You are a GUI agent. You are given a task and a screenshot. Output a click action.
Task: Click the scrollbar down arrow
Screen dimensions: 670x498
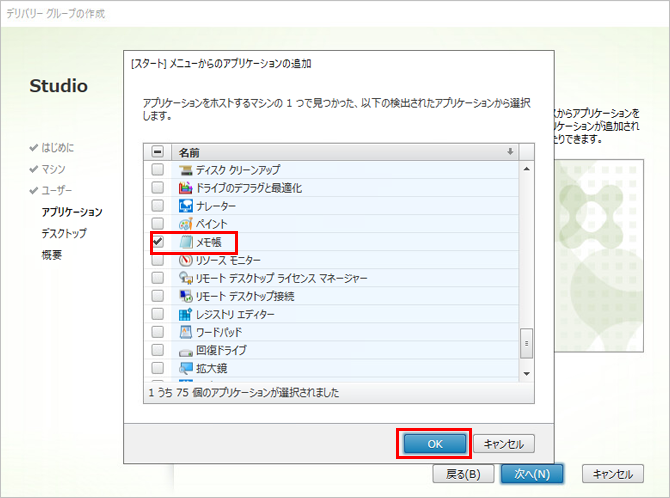(526, 373)
